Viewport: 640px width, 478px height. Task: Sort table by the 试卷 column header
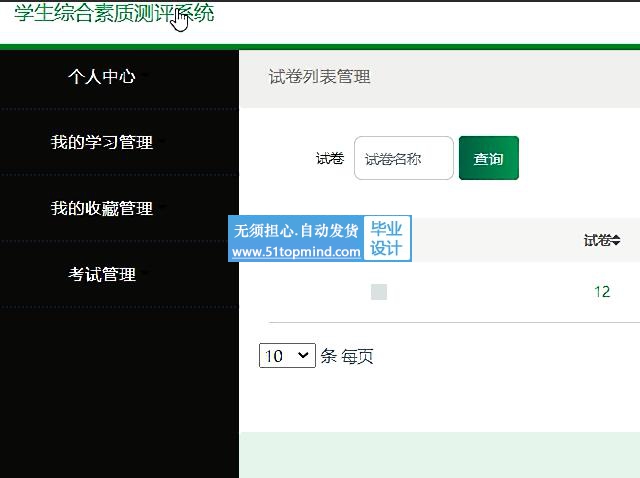[602, 240]
